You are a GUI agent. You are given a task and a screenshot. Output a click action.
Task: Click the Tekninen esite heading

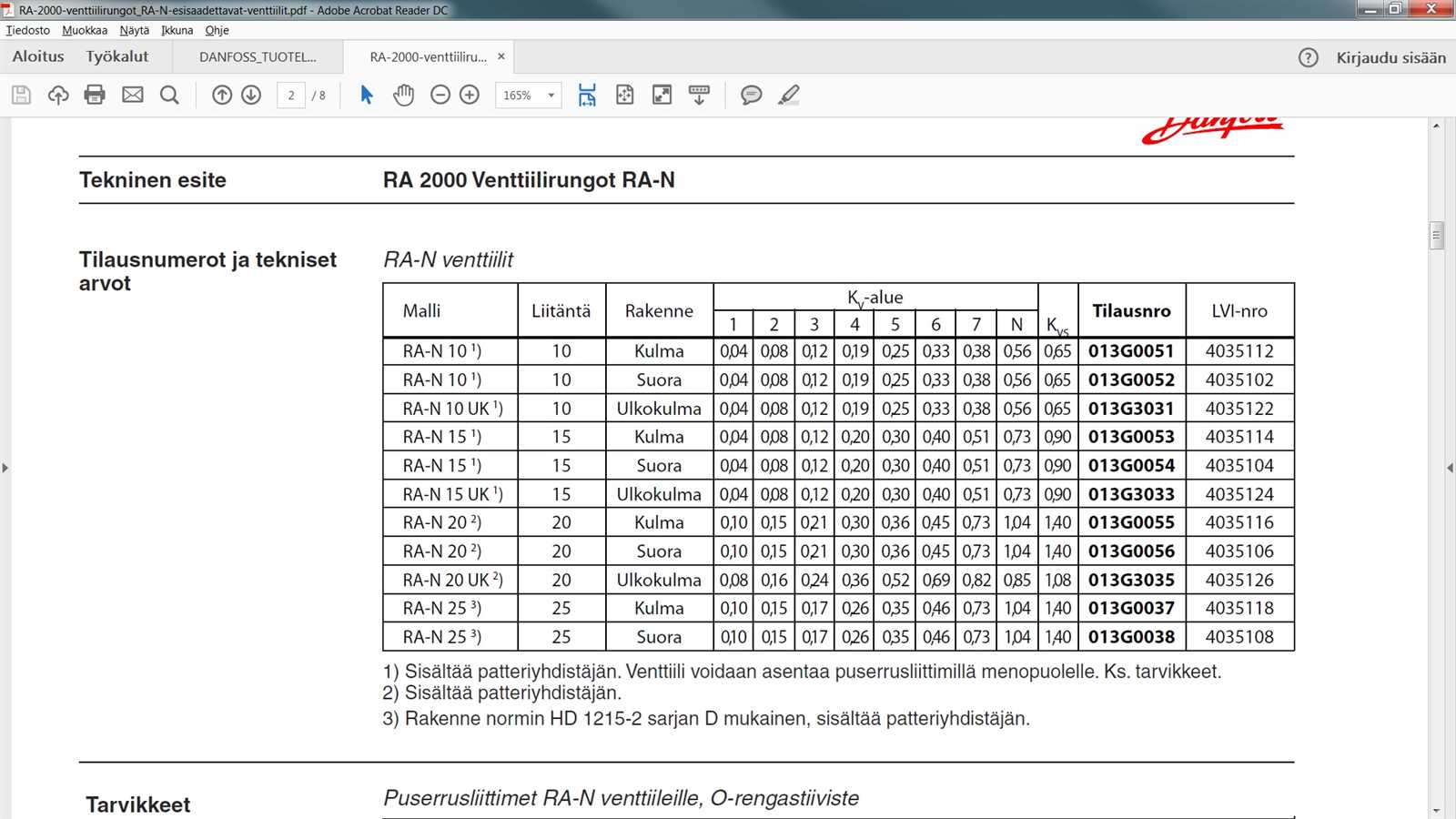coord(153,180)
